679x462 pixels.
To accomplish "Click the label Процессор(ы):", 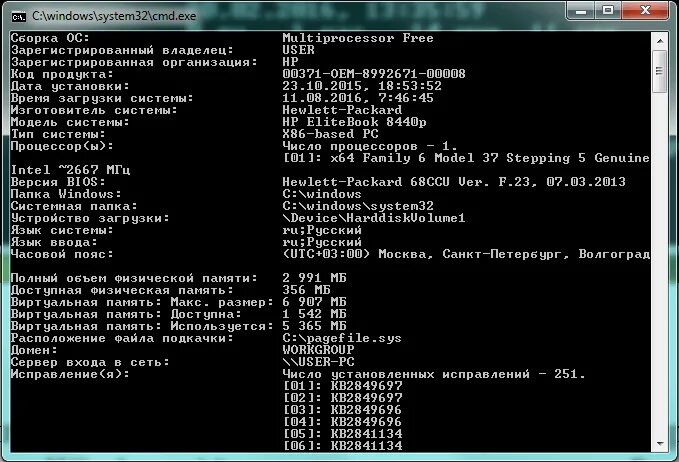I will pyautogui.click(x=62, y=146).
